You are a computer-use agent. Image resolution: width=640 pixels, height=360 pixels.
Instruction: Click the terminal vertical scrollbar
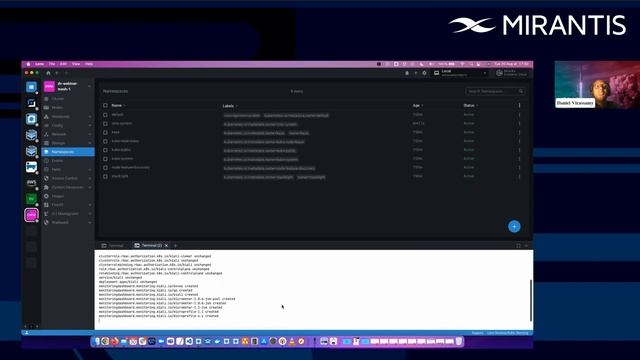click(x=531, y=300)
